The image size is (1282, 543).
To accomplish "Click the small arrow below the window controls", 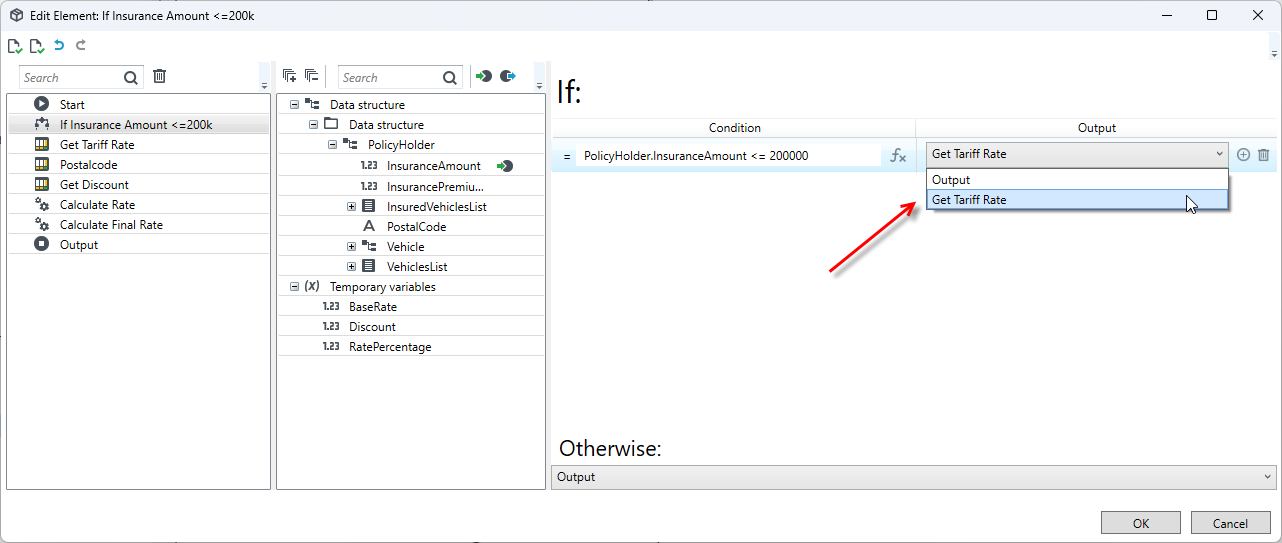I will click(1274, 53).
